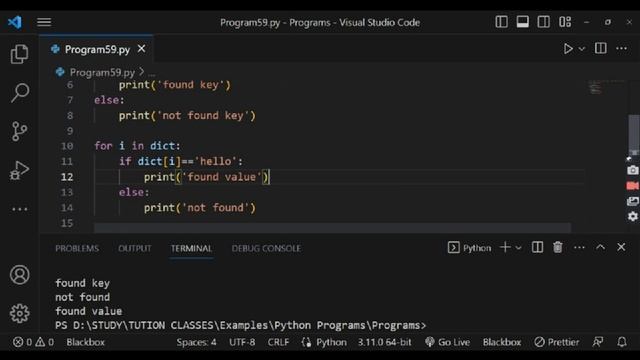This screenshot has height=360, width=640.
Task: Click the left Blackbox status bar item
Action: click(85, 342)
